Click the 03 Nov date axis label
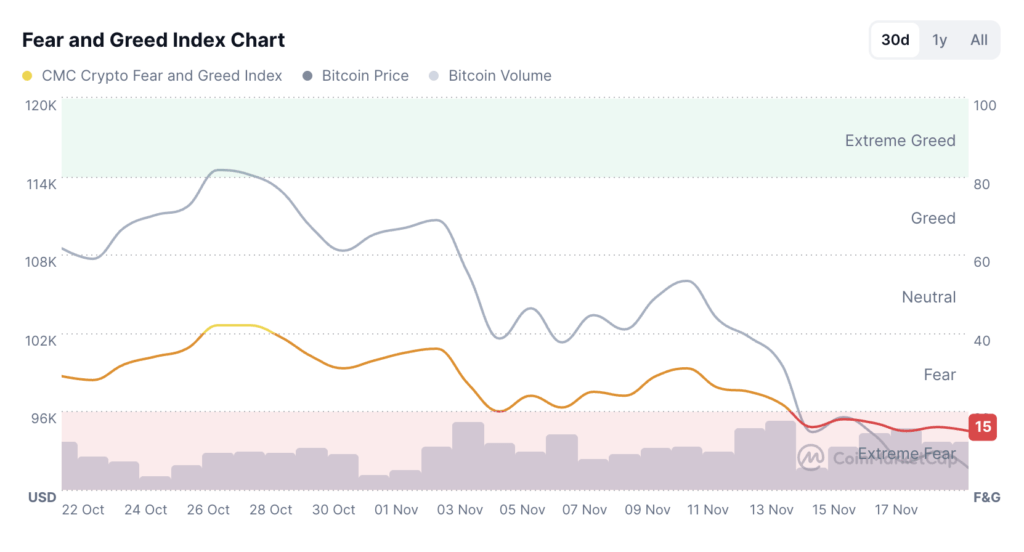Screen dimensions: 1024x552 (x=458, y=510)
